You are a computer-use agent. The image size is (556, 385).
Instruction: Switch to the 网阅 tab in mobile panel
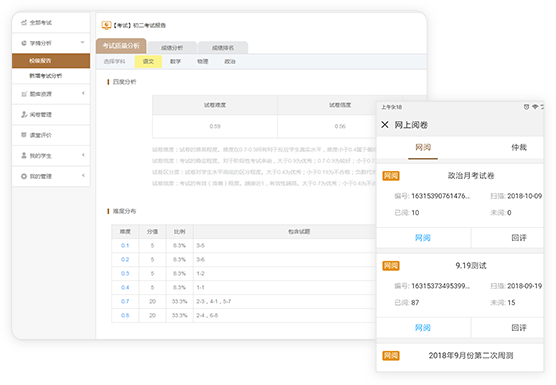(x=423, y=147)
